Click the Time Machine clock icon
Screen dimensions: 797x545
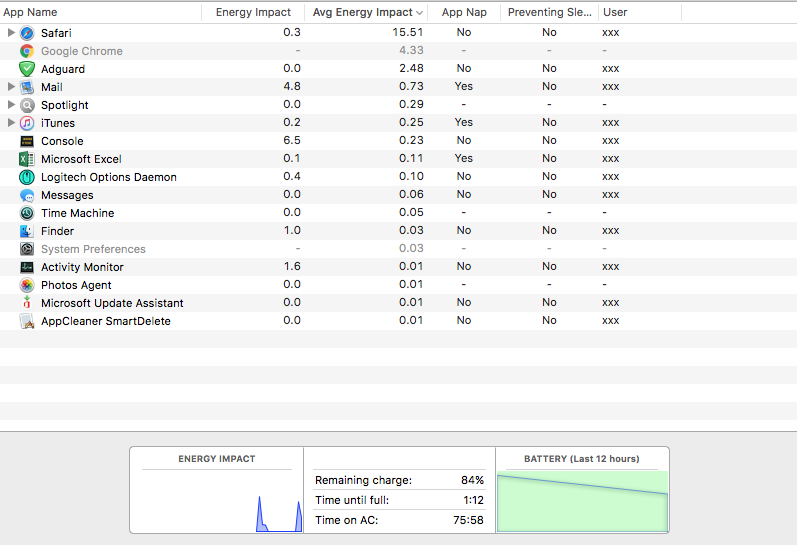coord(27,213)
